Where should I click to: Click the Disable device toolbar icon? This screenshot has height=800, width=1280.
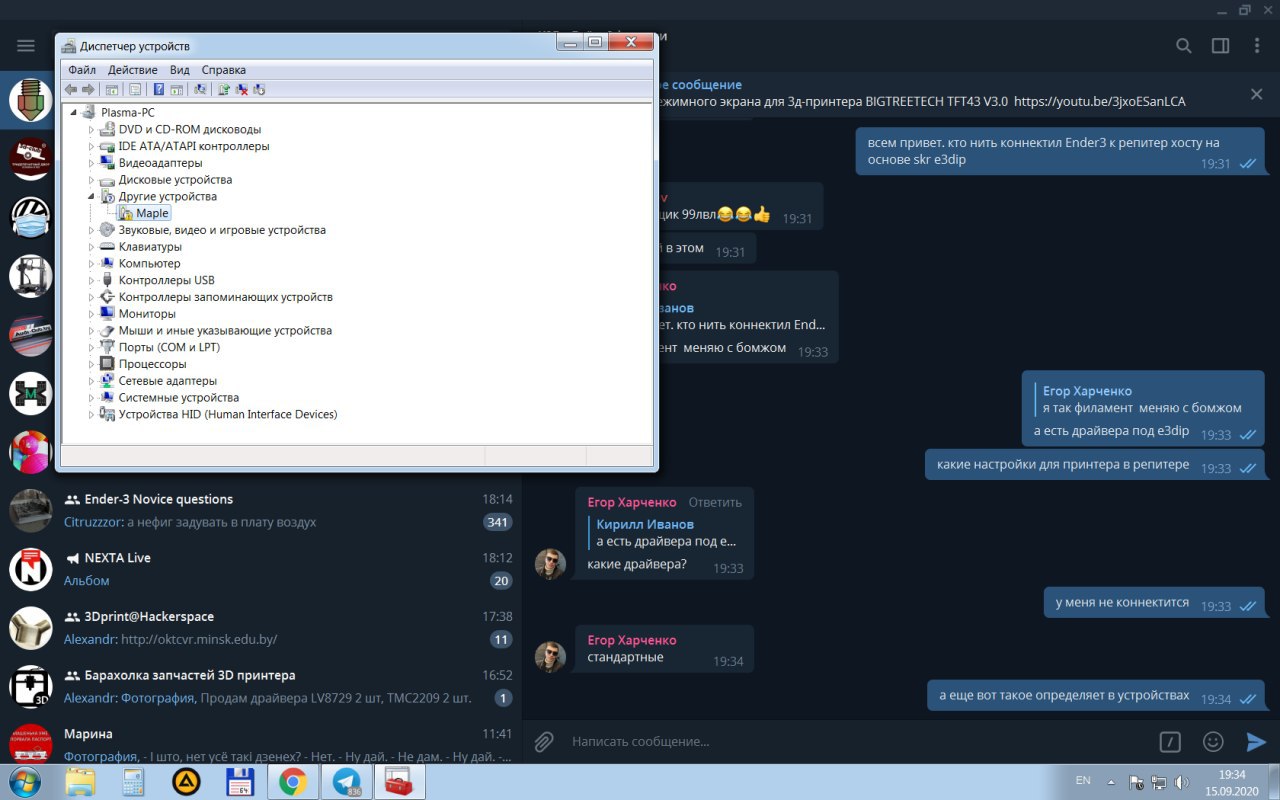click(259, 89)
